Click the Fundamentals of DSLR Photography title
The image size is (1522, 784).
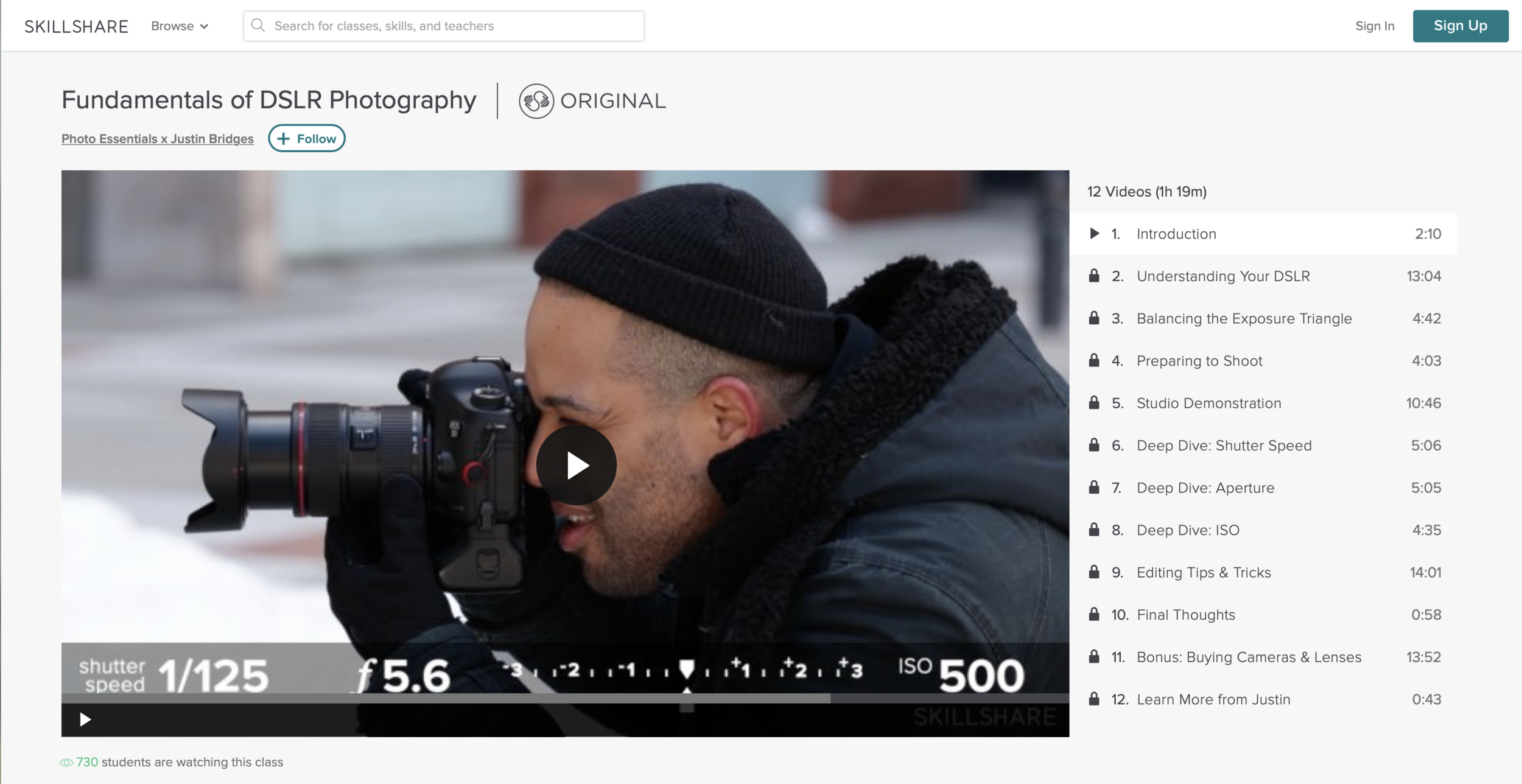tap(268, 100)
